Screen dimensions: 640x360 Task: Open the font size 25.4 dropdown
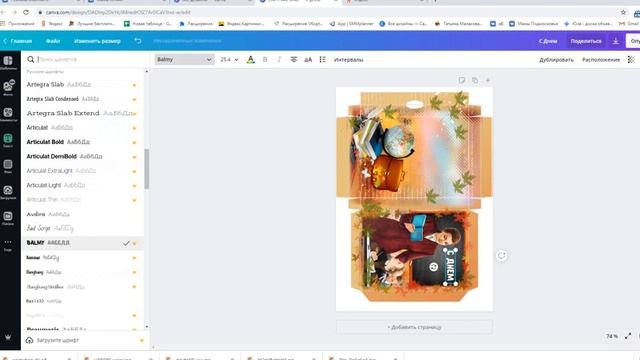[x=229, y=60]
